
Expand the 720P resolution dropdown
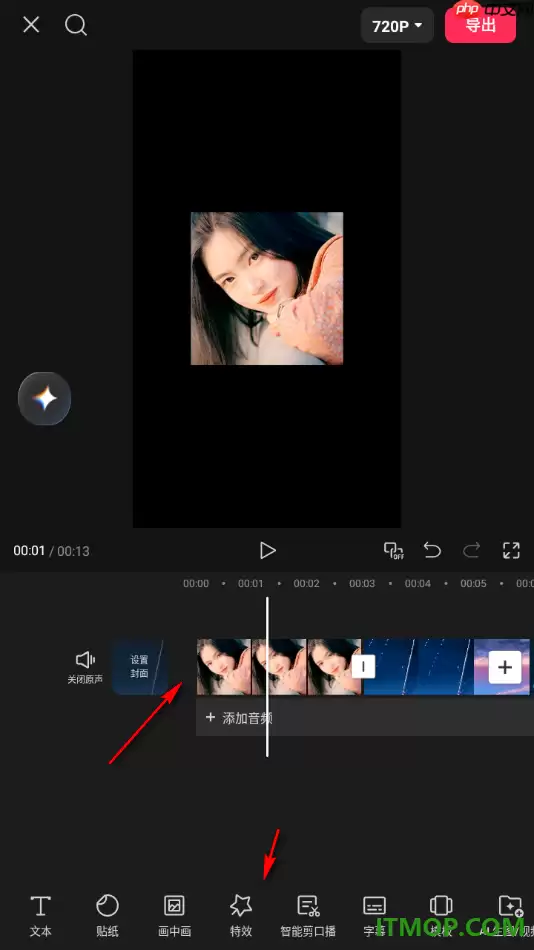point(397,26)
